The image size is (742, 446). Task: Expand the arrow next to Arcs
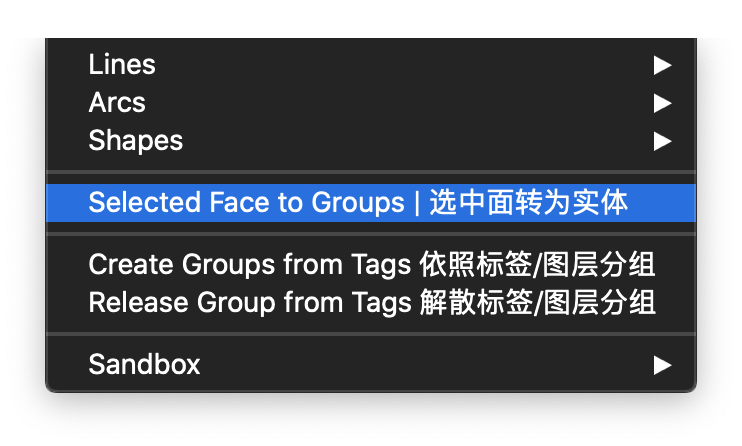pyautogui.click(x=662, y=103)
